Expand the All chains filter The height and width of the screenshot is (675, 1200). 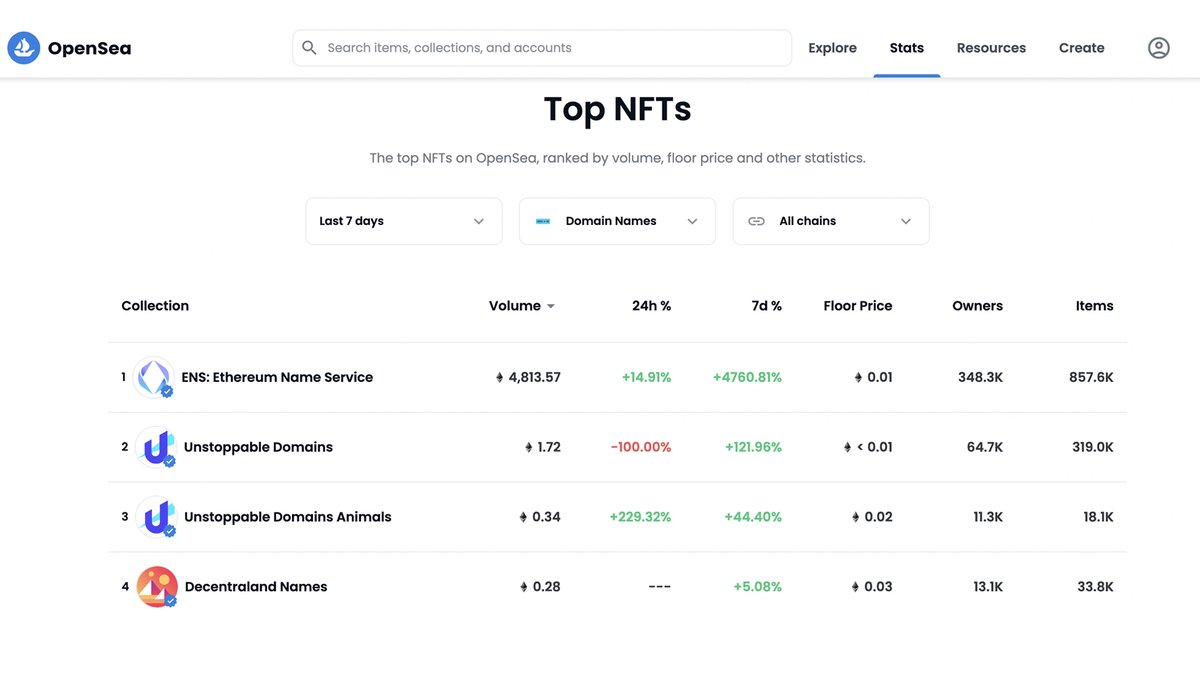click(830, 221)
